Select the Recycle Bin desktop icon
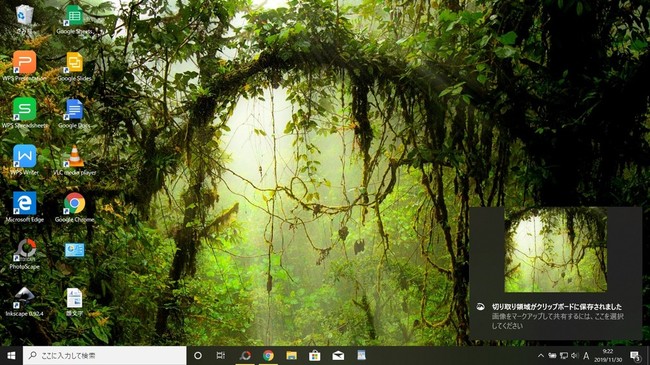The image size is (650, 365). click(24, 19)
